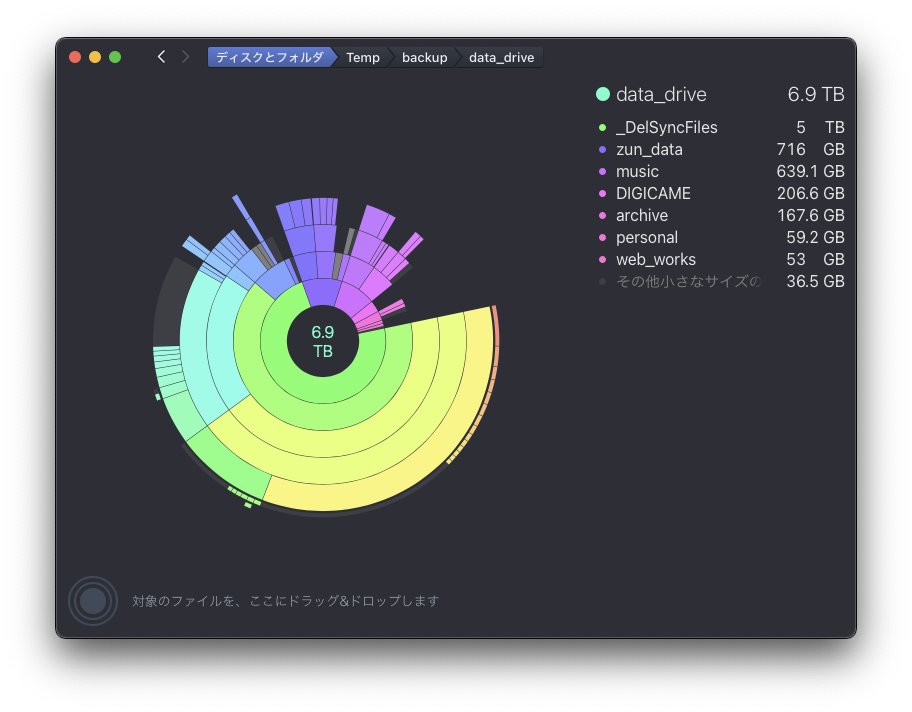Go forward with the right arrow
The image size is (912, 712).
pyautogui.click(x=186, y=57)
